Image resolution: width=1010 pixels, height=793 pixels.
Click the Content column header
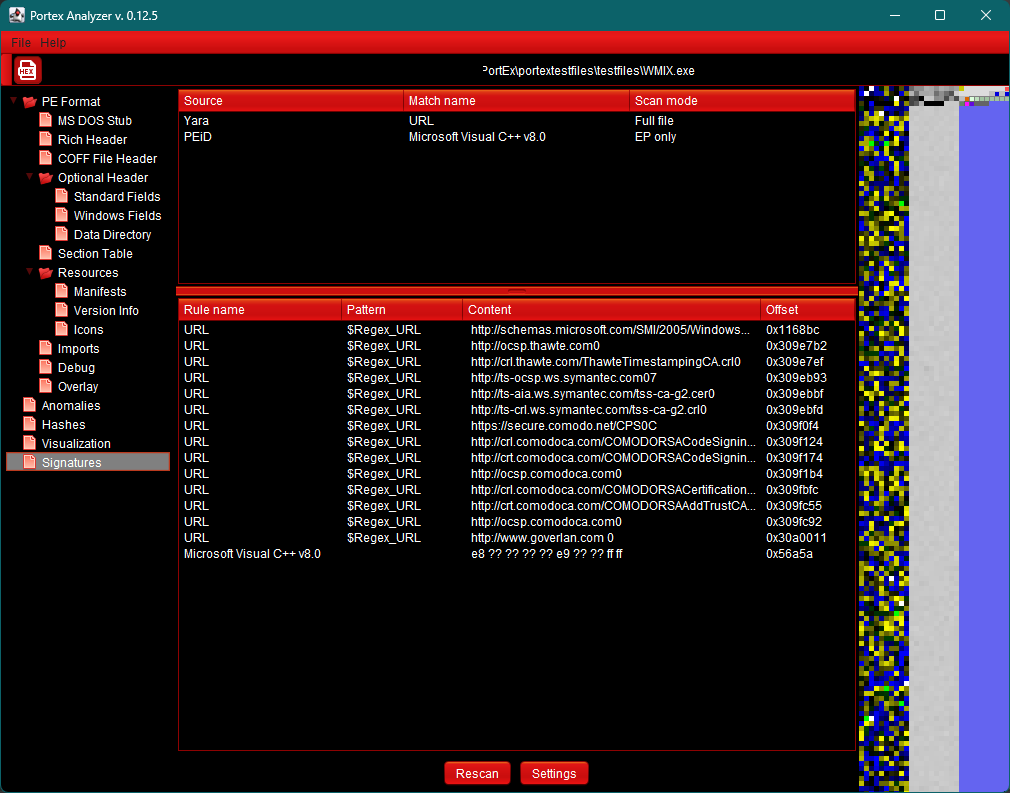pyautogui.click(x=611, y=310)
